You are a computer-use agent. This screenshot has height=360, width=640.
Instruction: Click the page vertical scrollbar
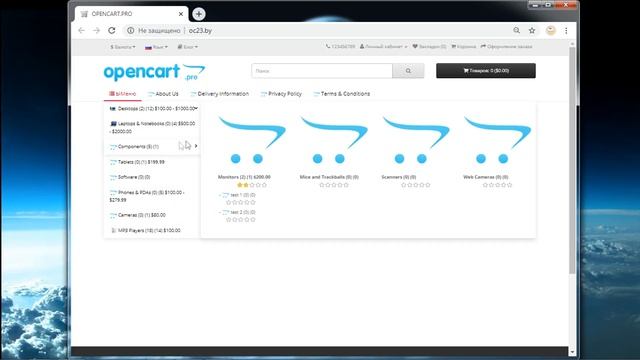572,159
